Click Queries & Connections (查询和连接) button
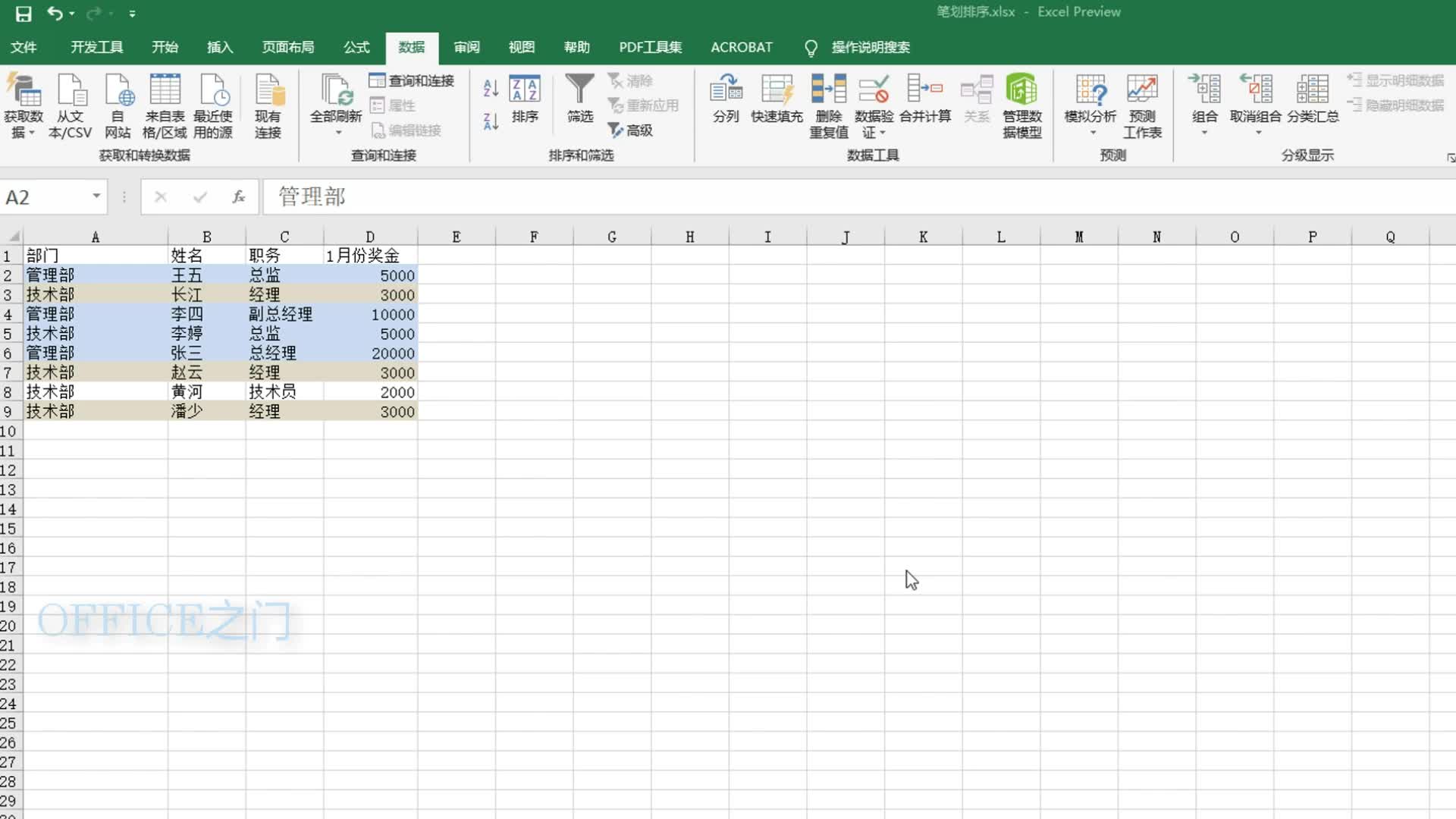This screenshot has width=1456, height=819. tap(412, 80)
